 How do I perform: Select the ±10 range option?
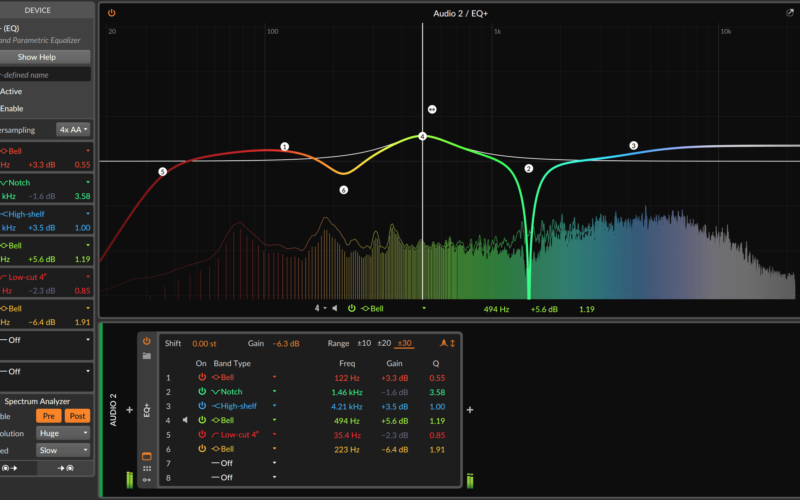364,343
